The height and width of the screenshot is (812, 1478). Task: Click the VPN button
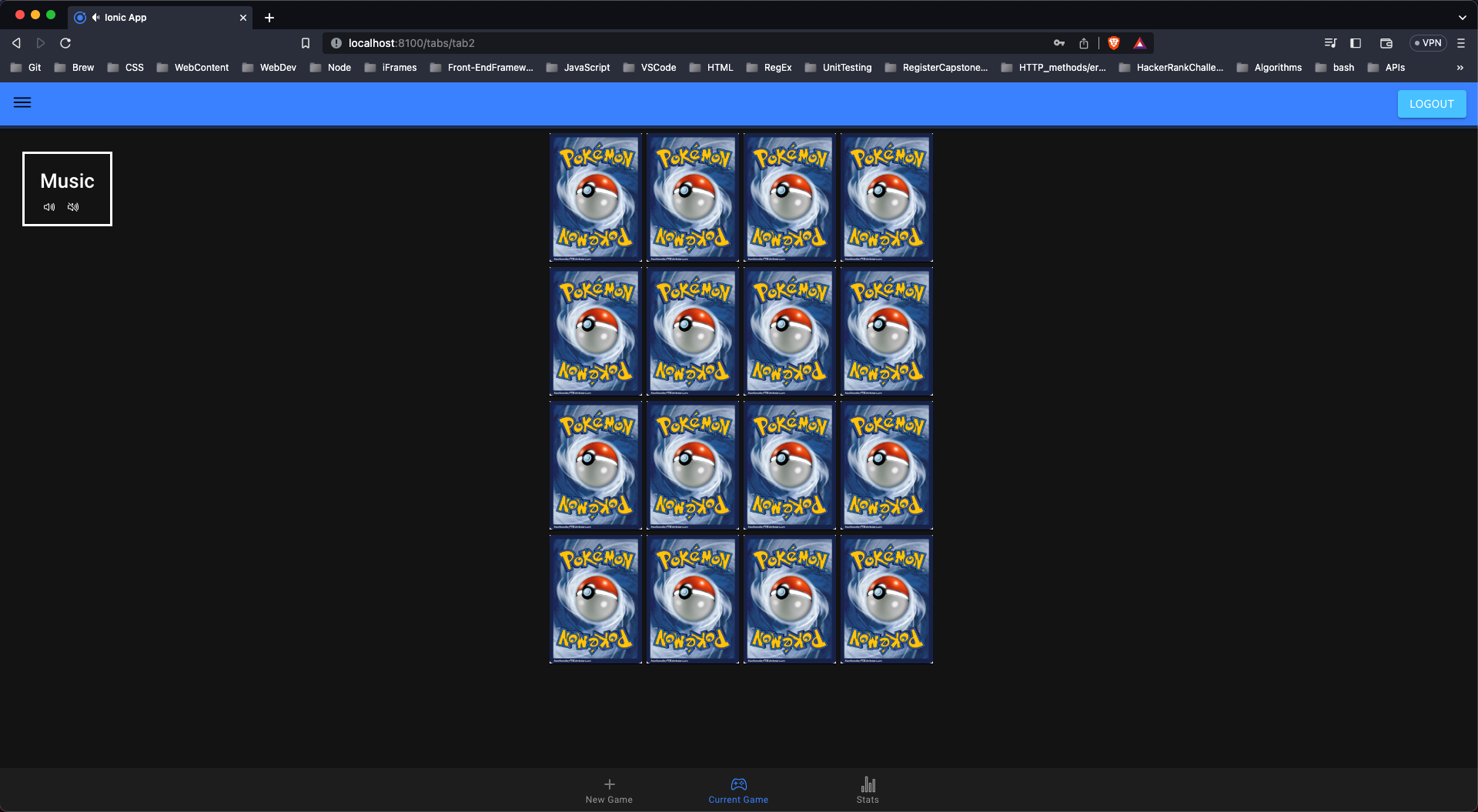(1428, 43)
